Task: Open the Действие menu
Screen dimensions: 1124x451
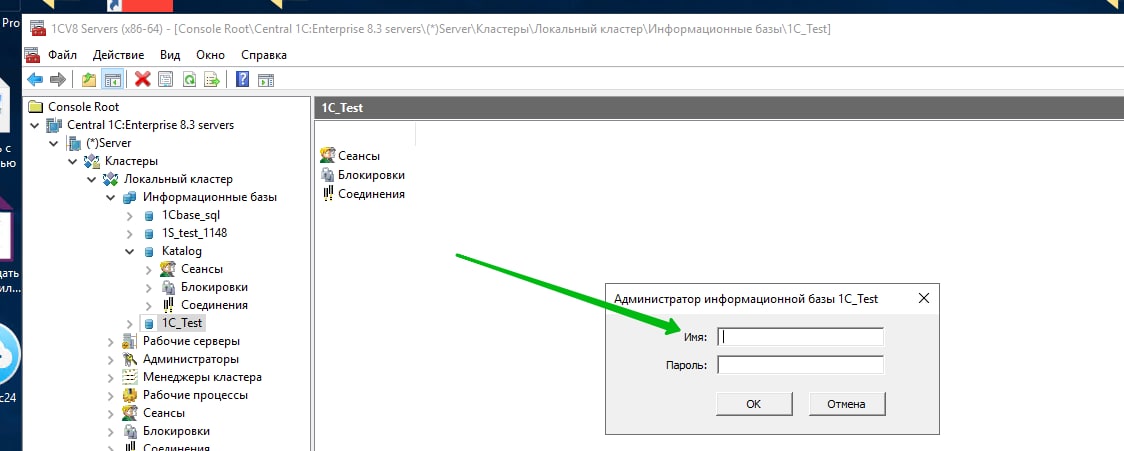Action: coord(118,55)
